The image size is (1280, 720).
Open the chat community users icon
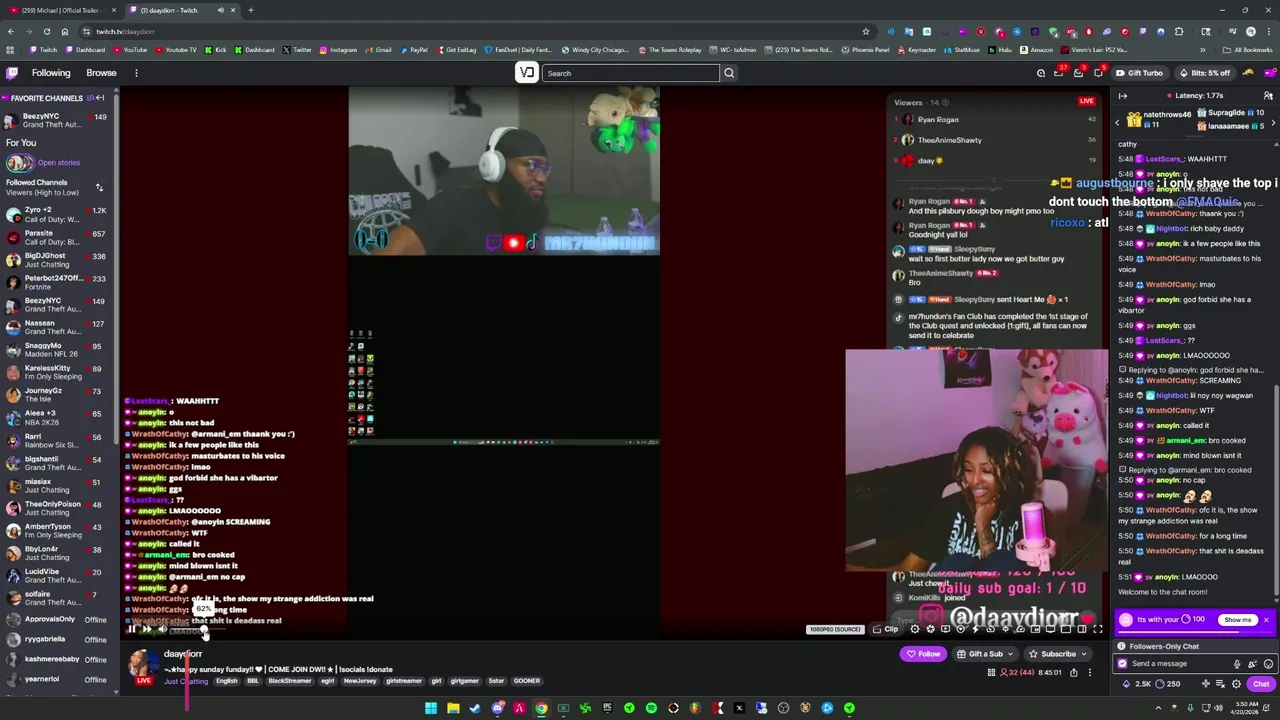1268,96
